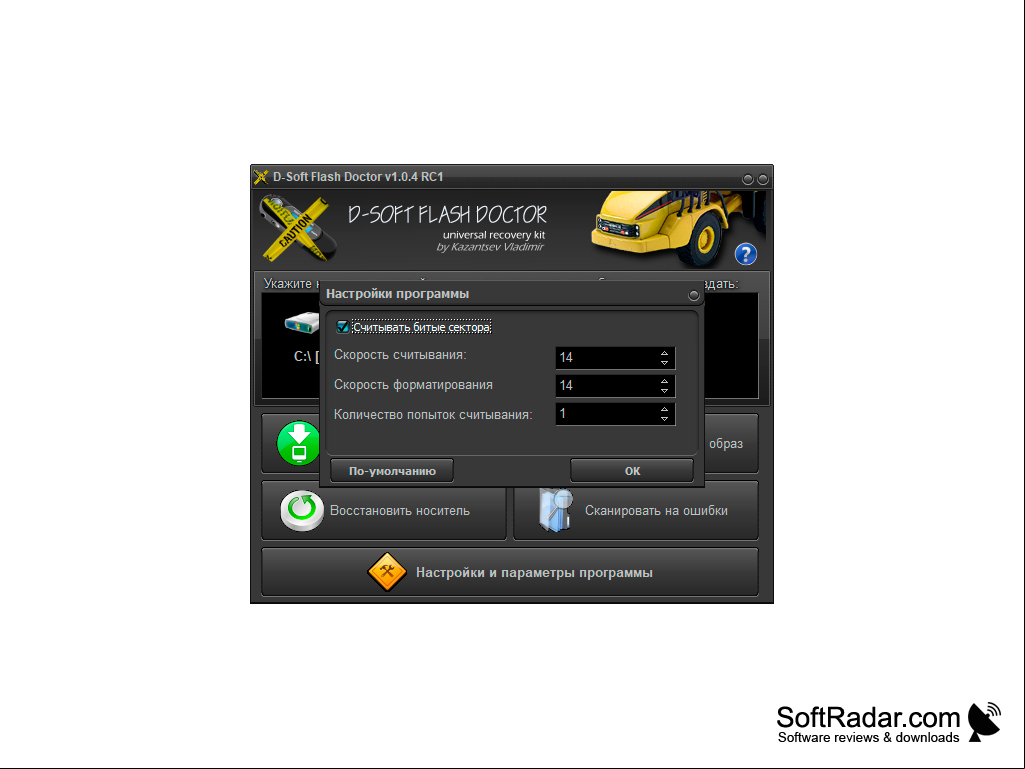Image resolution: width=1025 pixels, height=769 pixels.
Task: Click the D-Soft Flash Doctor title bar logo
Action: (261, 177)
